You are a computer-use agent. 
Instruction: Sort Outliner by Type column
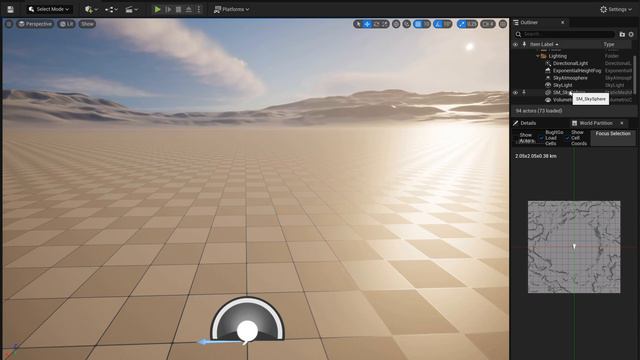coord(609,44)
